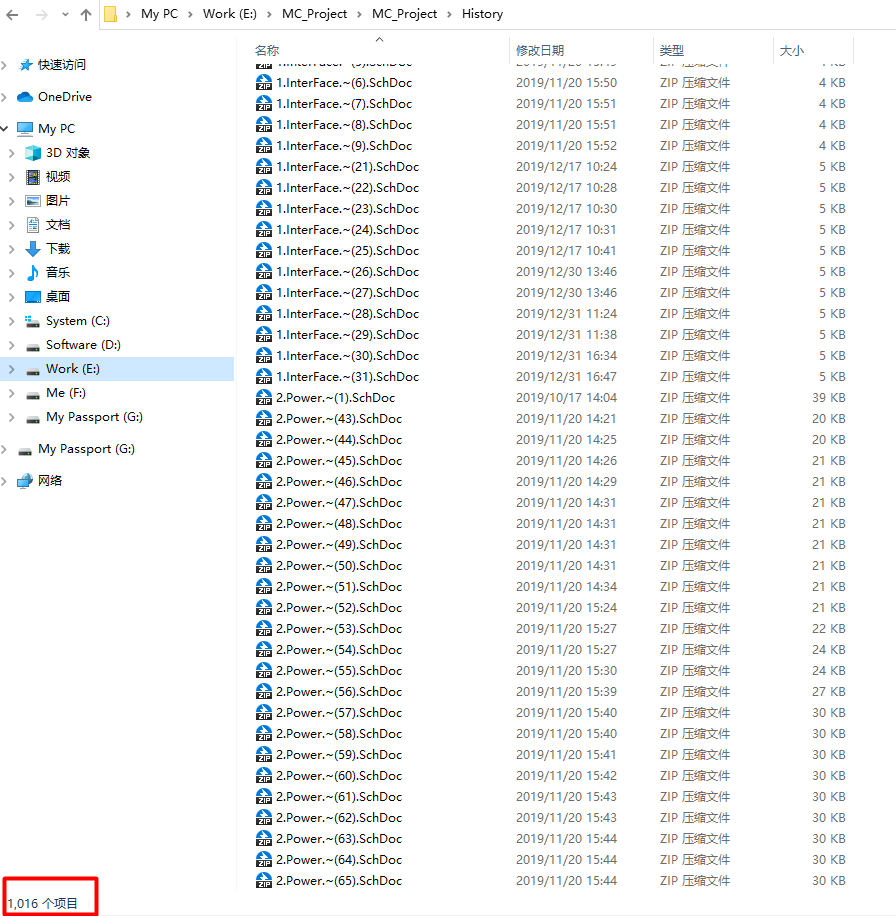Sort files by 类型 column

click(672, 51)
